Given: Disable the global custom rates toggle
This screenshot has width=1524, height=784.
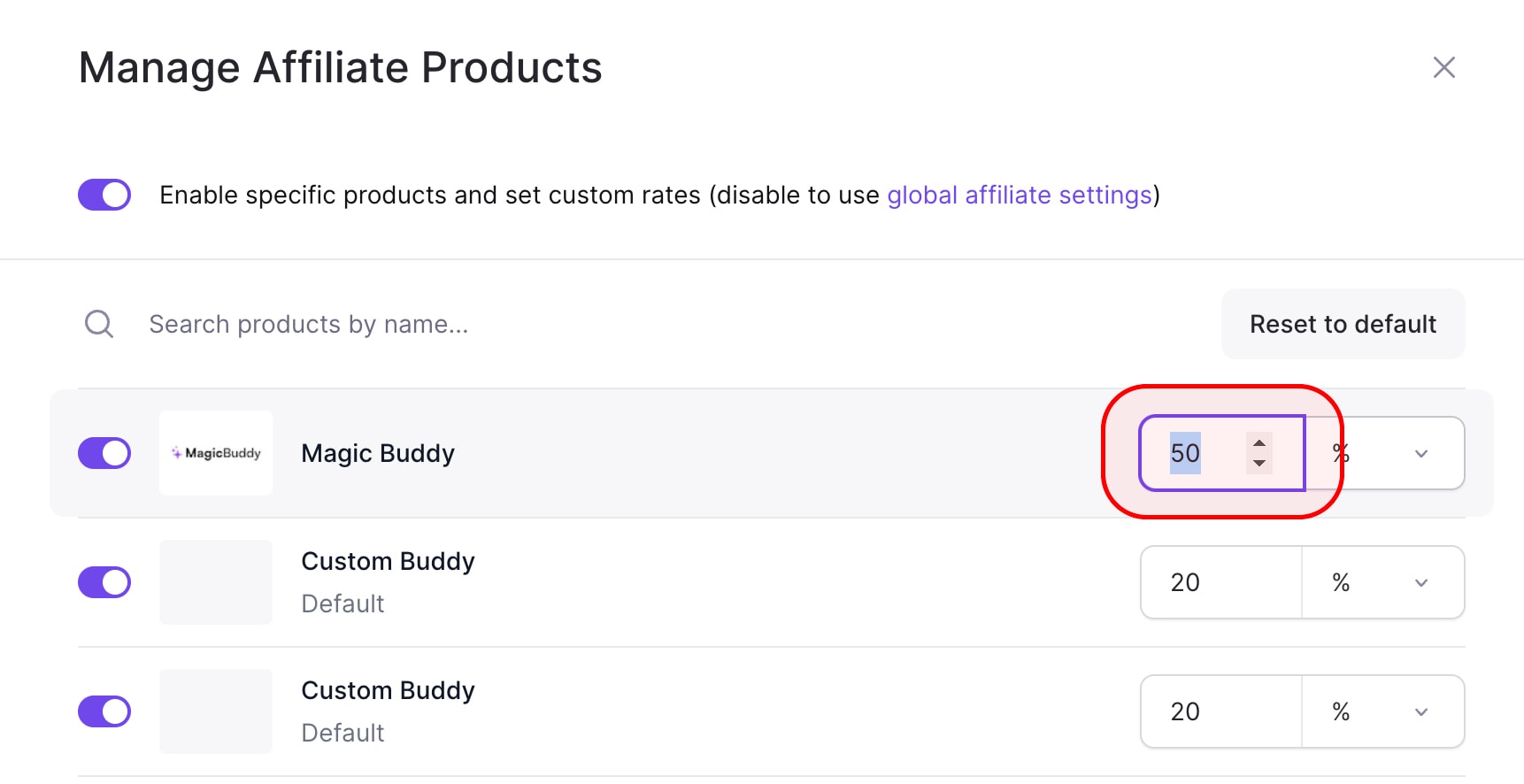Looking at the screenshot, I should coord(104,195).
